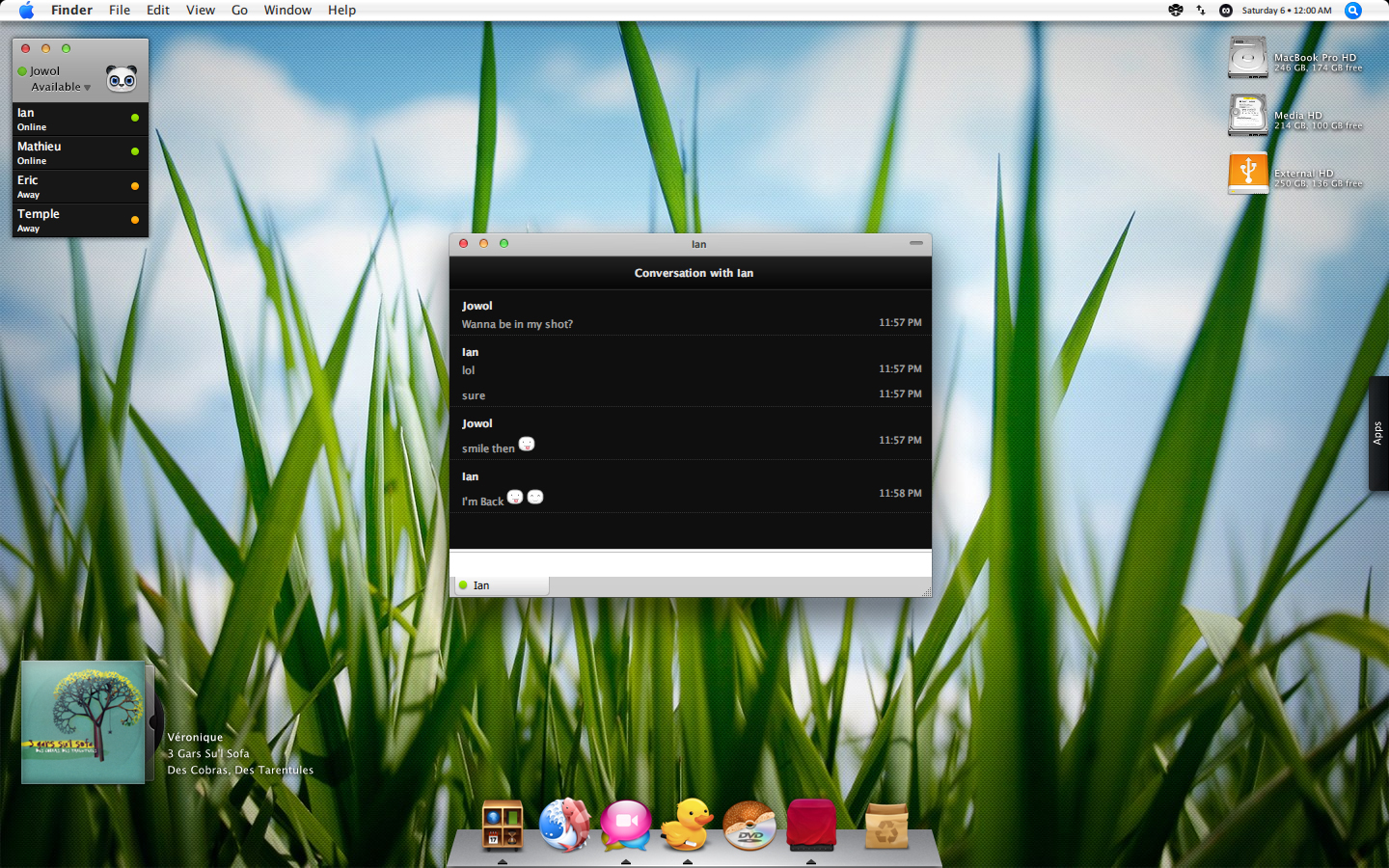Click the disc edge beside album artwork
The width and height of the screenshot is (1389, 868).
click(153, 721)
